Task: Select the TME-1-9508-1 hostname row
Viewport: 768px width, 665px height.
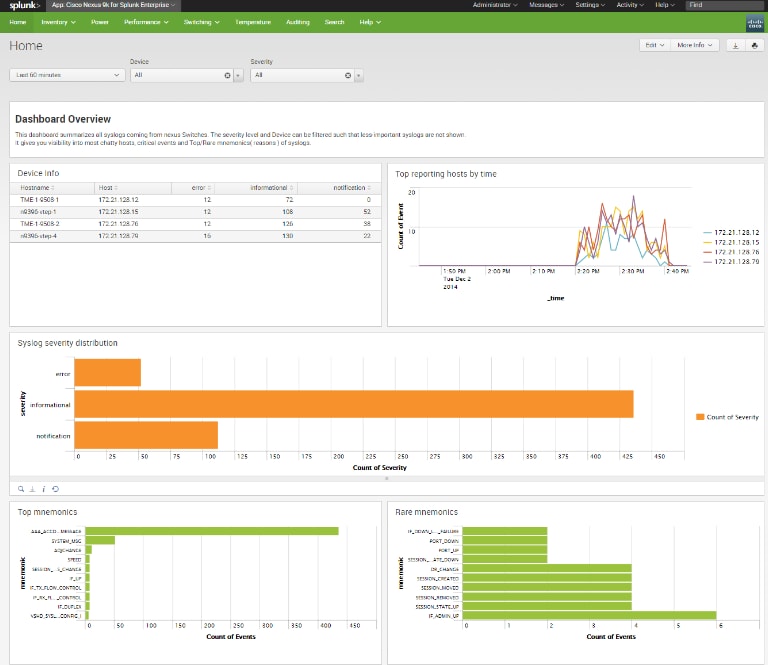Action: click(195, 200)
